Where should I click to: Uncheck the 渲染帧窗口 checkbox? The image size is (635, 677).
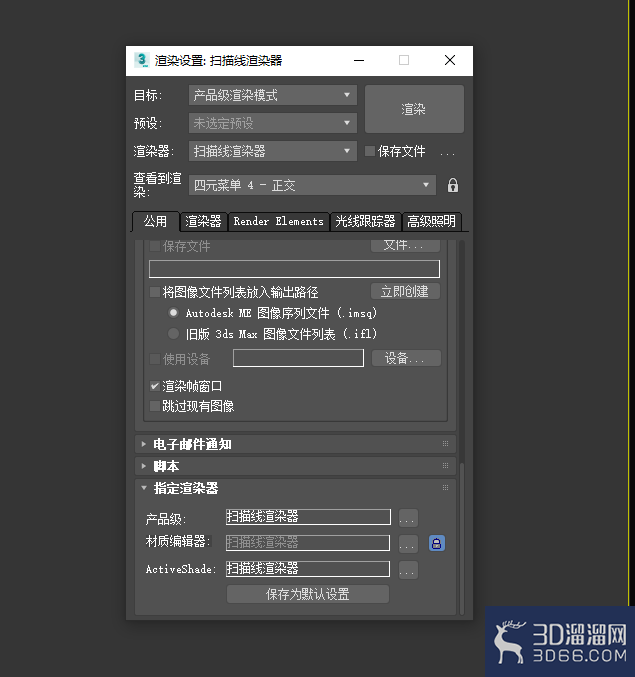[x=155, y=386]
